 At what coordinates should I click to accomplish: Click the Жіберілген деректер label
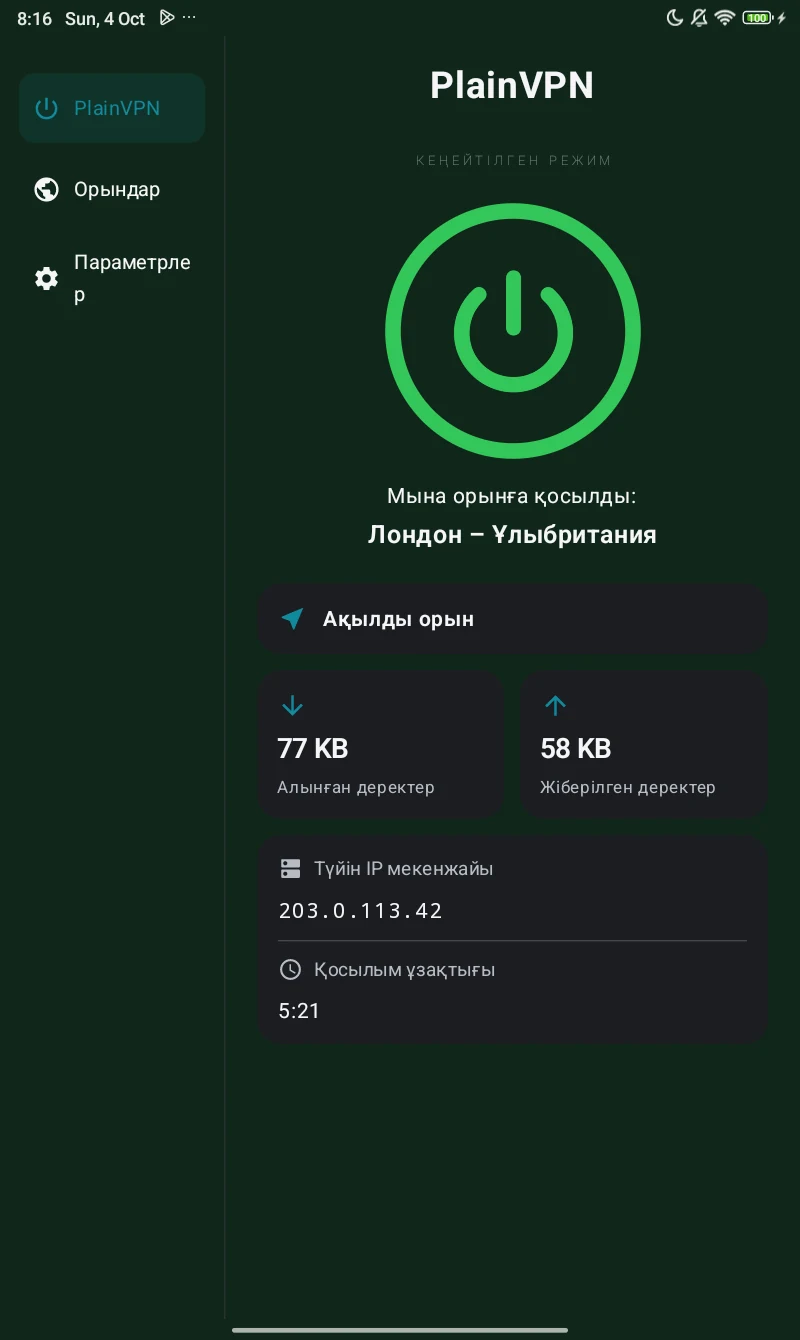tap(628, 787)
